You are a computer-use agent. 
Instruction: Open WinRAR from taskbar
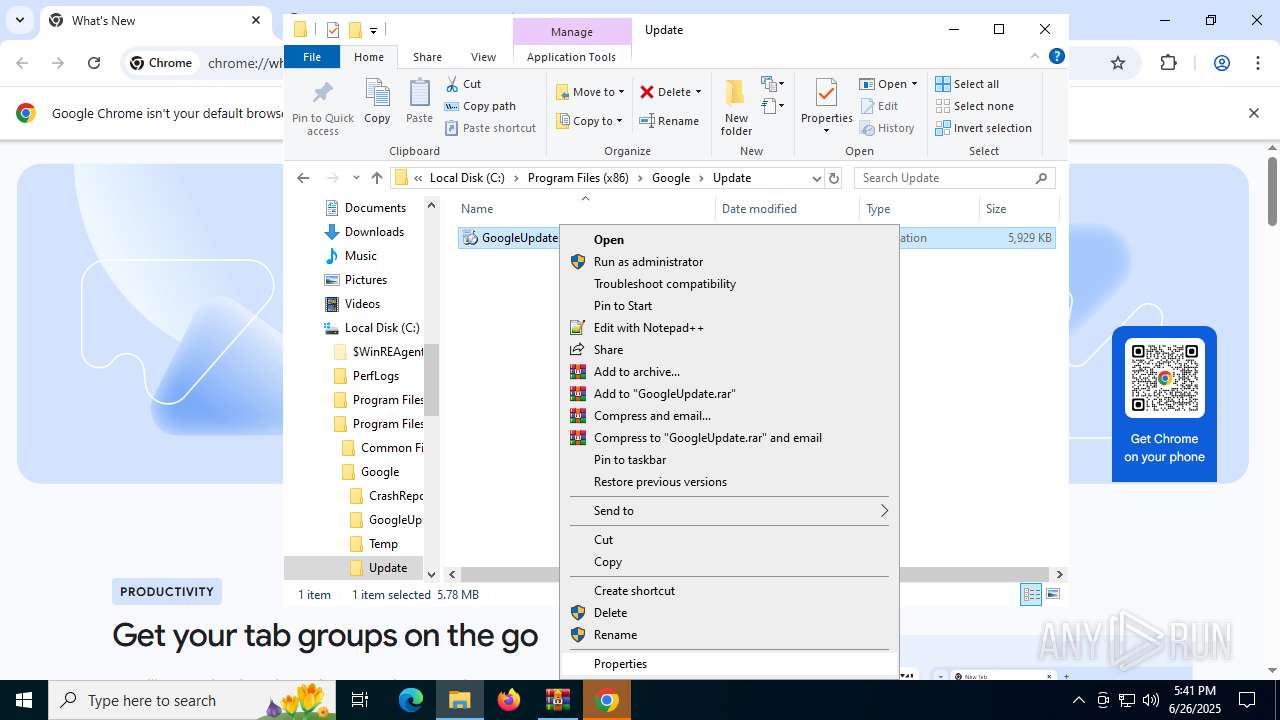(x=558, y=700)
